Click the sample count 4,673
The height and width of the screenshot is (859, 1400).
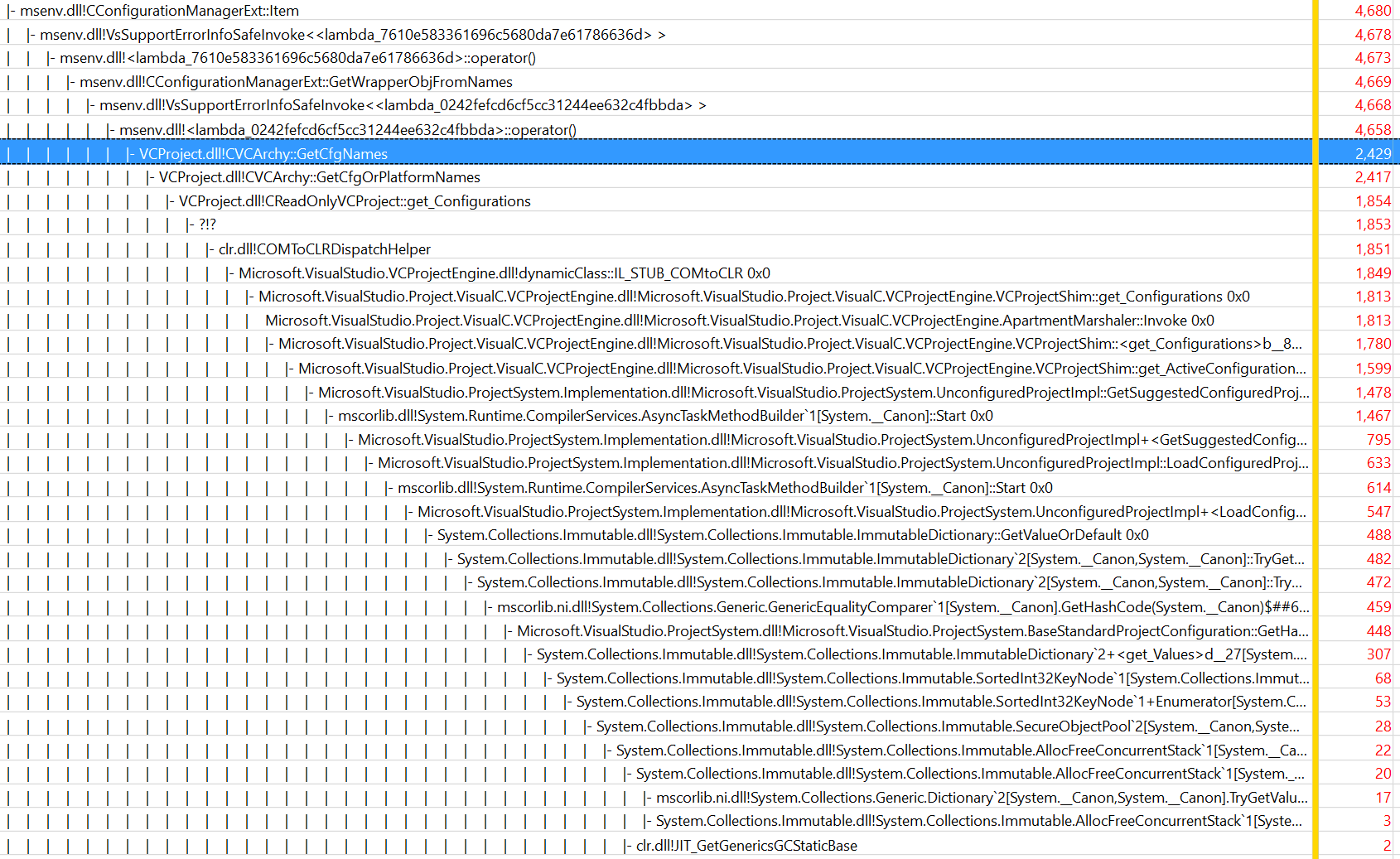[x=1373, y=58]
